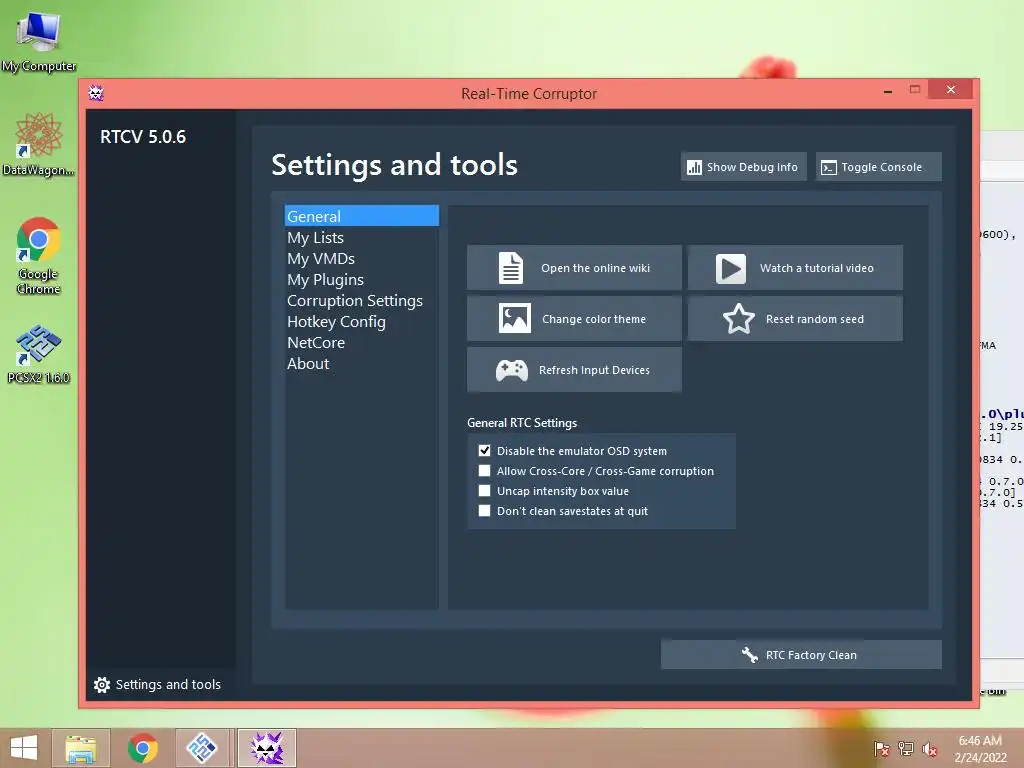Click Show Debug Info button
The image size is (1024, 768).
point(744,167)
